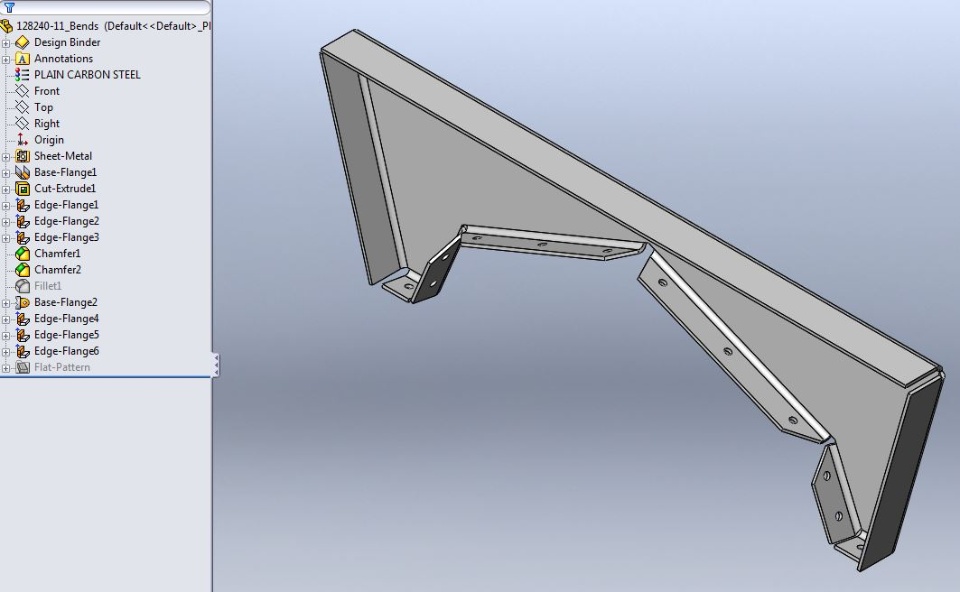The image size is (960, 592).
Task: Select the Base-Flange2 label
Action: tap(66, 302)
